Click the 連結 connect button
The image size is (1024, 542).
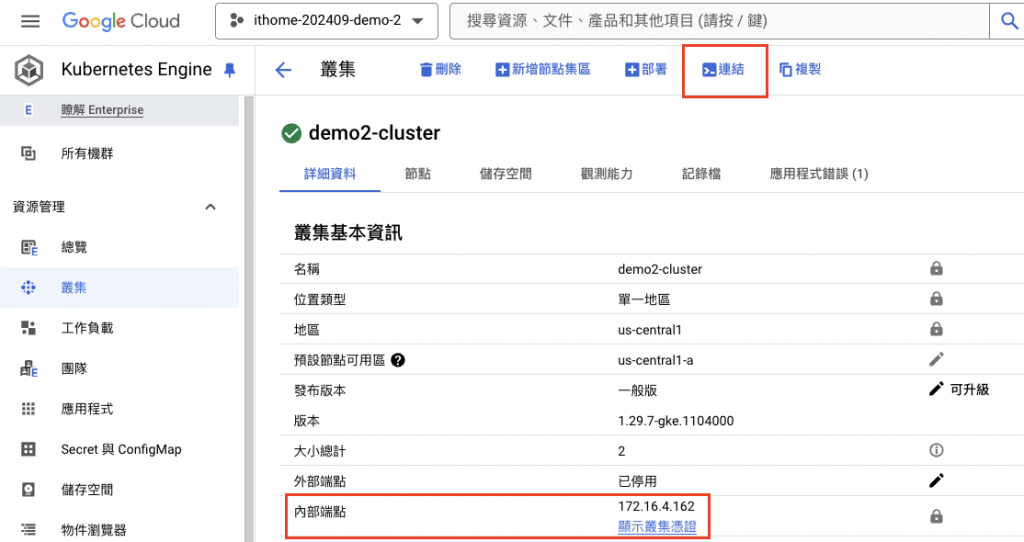(x=723, y=69)
